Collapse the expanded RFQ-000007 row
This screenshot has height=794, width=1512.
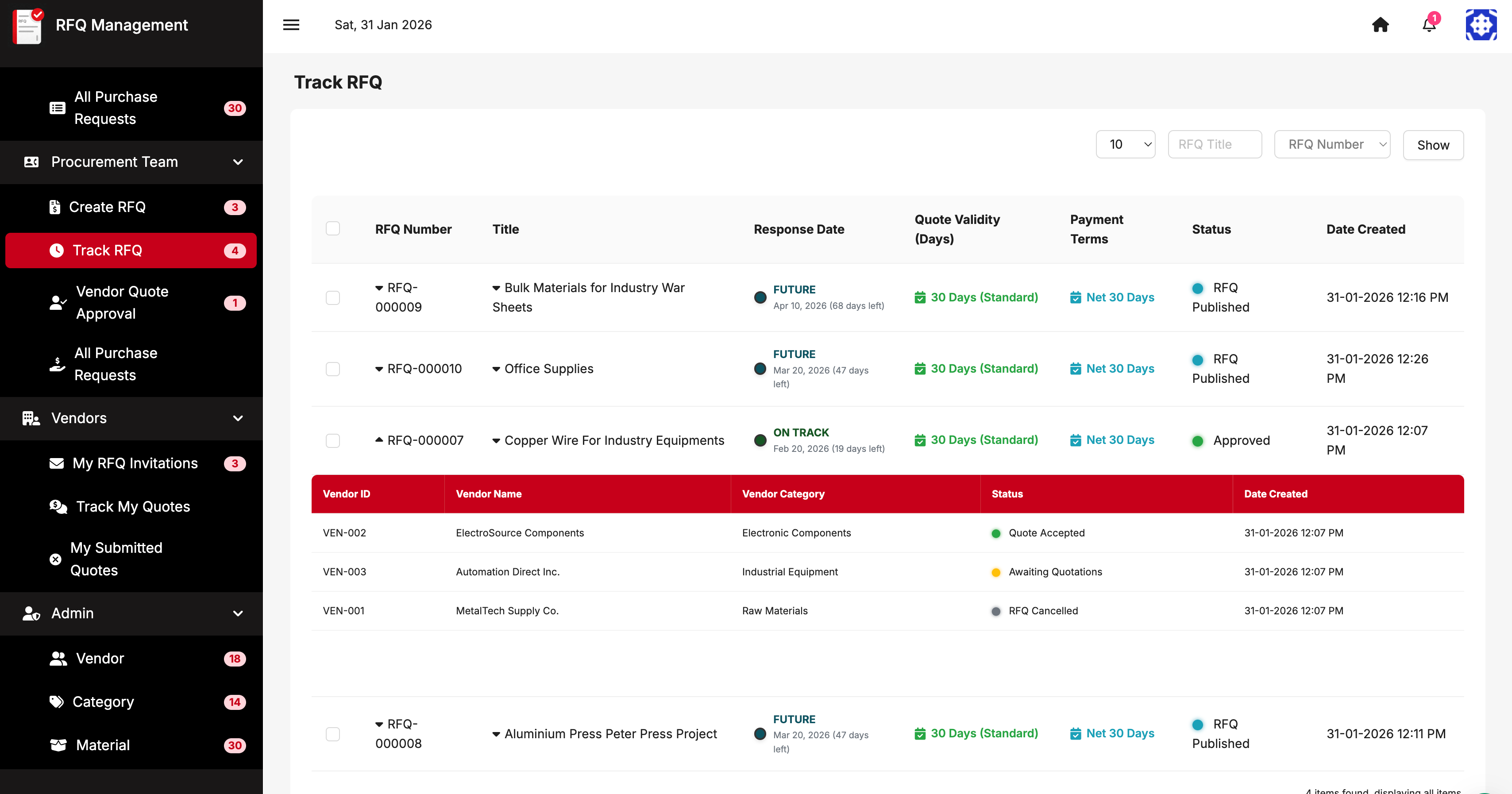(x=379, y=439)
